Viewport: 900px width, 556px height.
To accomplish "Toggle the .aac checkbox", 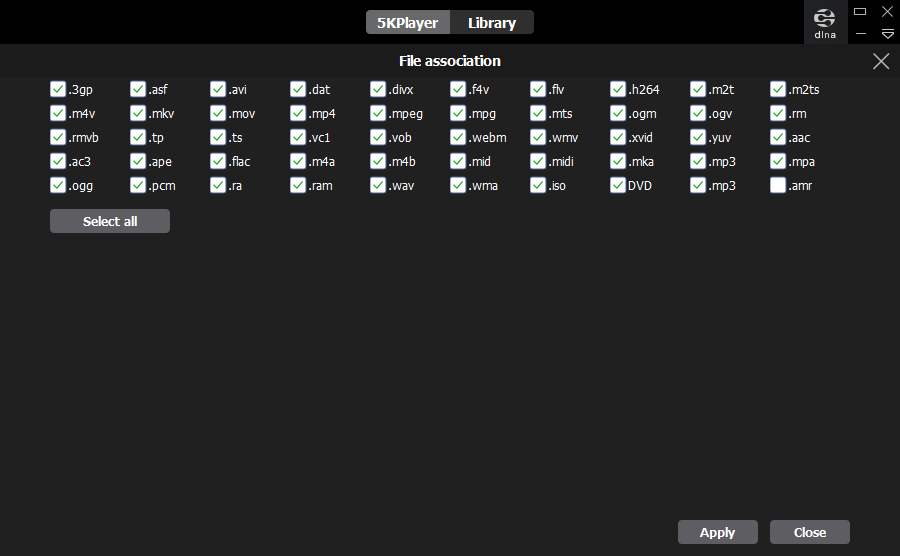I will click(778, 137).
